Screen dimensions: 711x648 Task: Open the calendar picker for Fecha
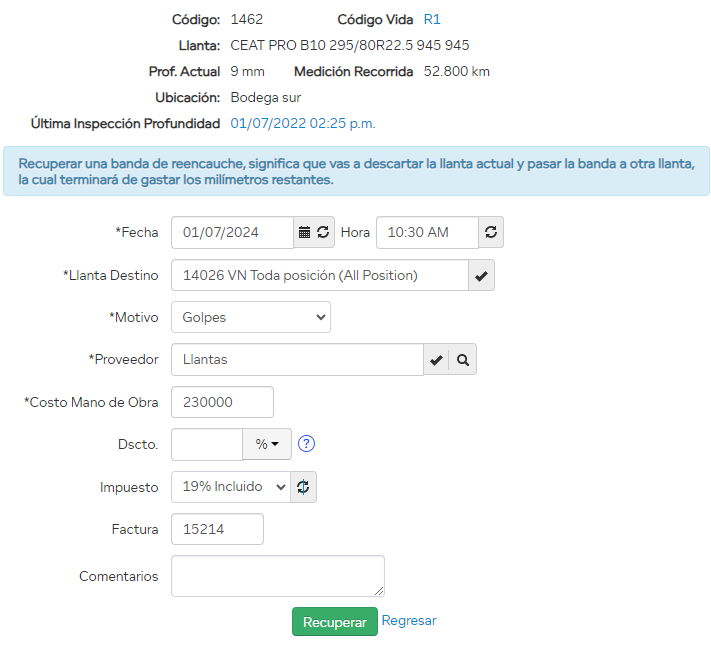click(305, 232)
